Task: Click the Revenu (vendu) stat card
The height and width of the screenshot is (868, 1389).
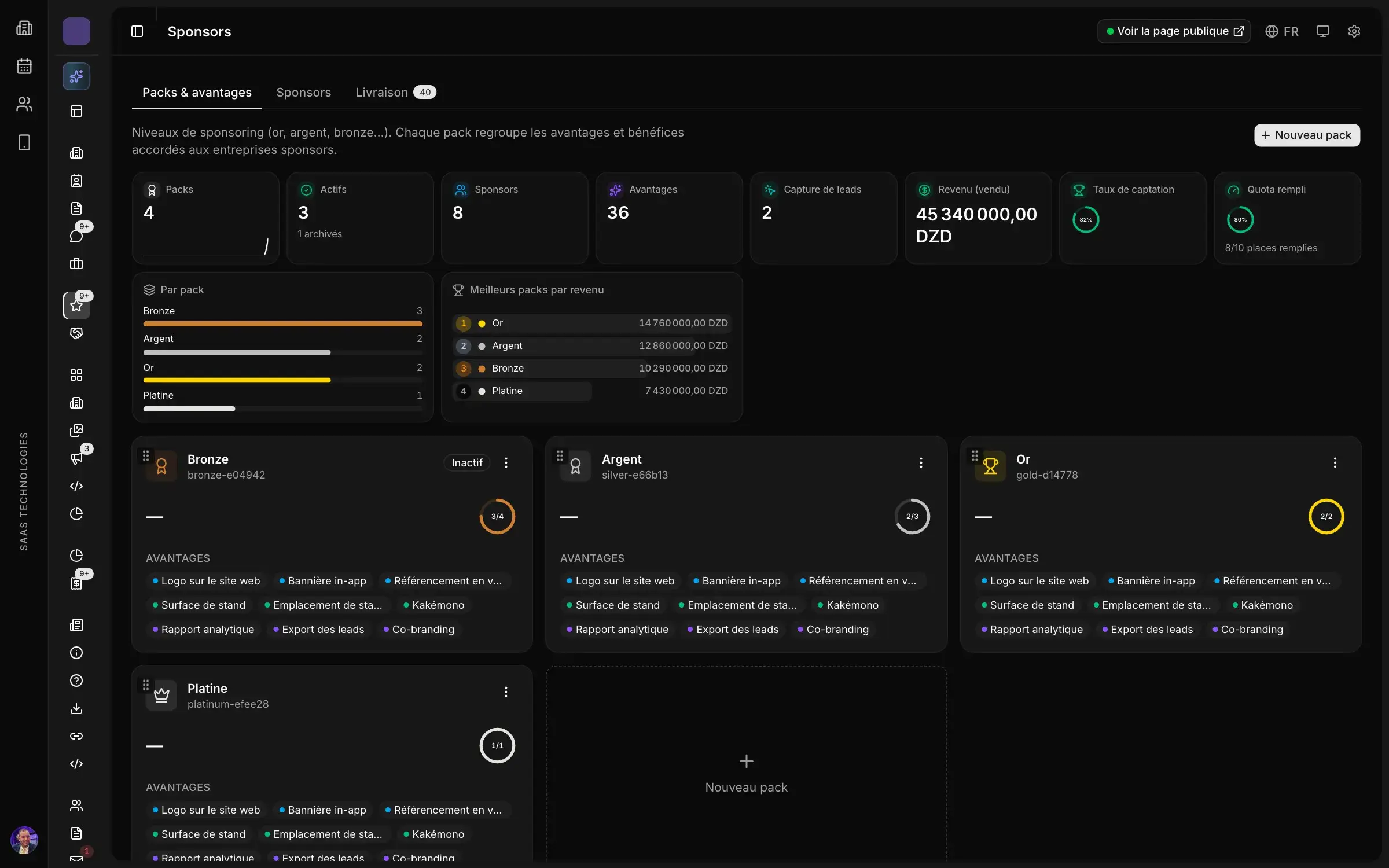Action: click(978, 218)
